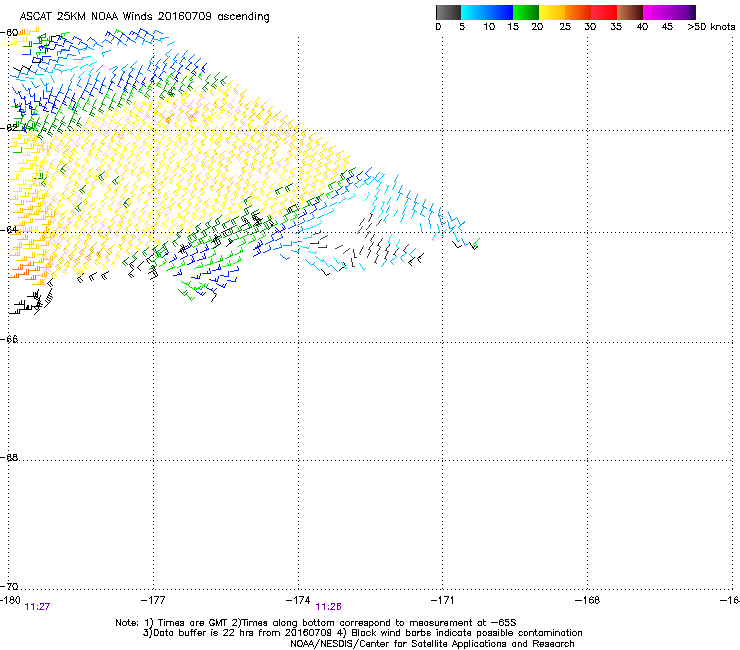This screenshot has width=740, height=650.
Task: Click the purple '11:26' pass time
Action: pyautogui.click(x=328, y=607)
